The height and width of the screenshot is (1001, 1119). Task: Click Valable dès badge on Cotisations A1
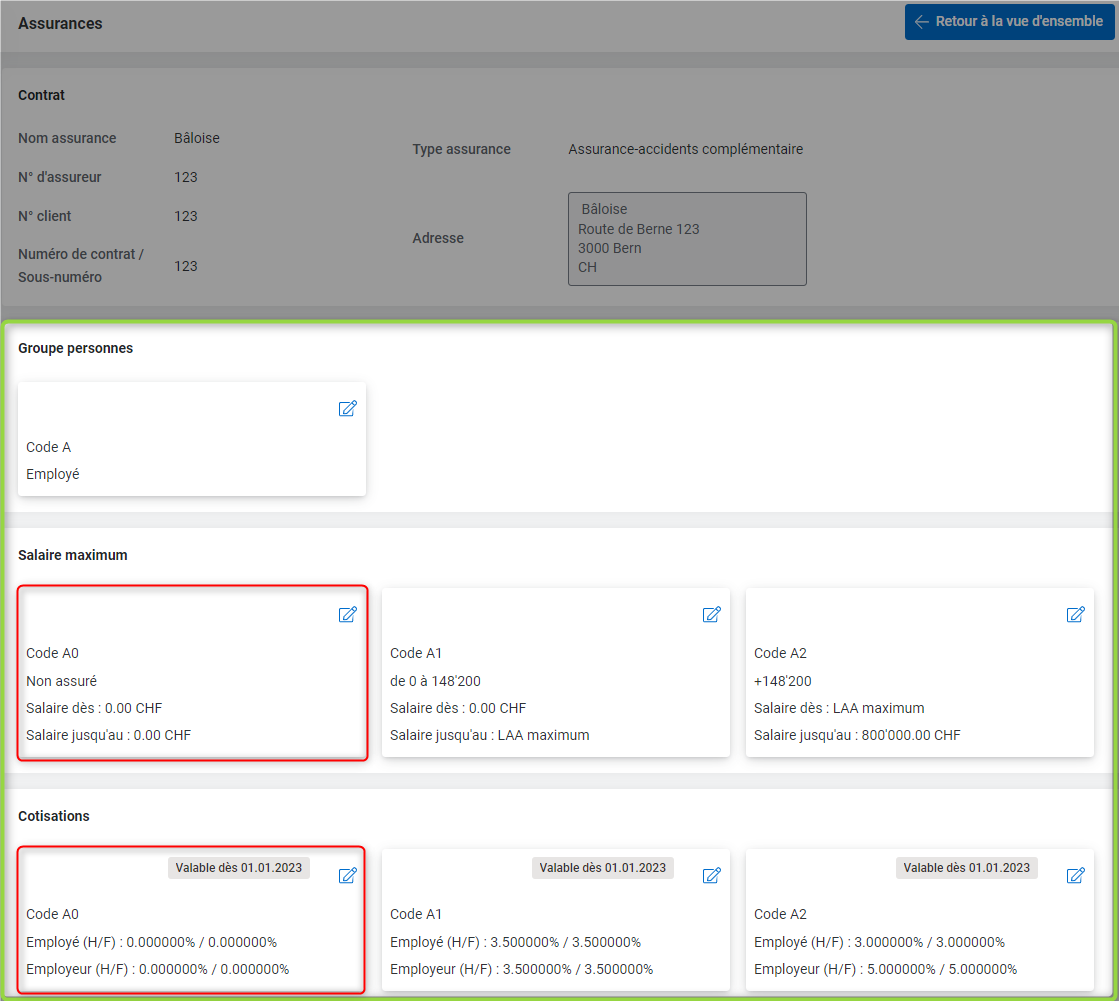click(x=602, y=868)
